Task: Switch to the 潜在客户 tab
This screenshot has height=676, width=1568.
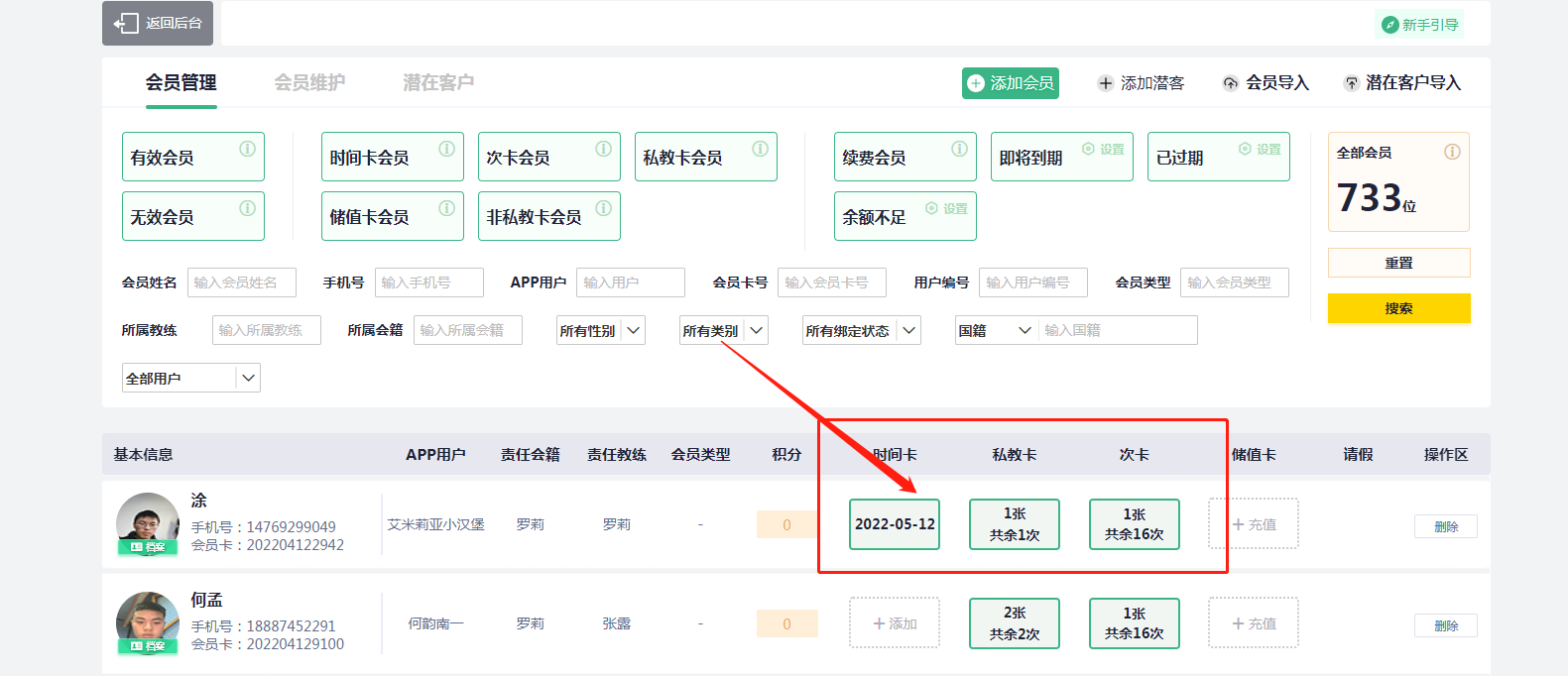Action: [x=437, y=82]
